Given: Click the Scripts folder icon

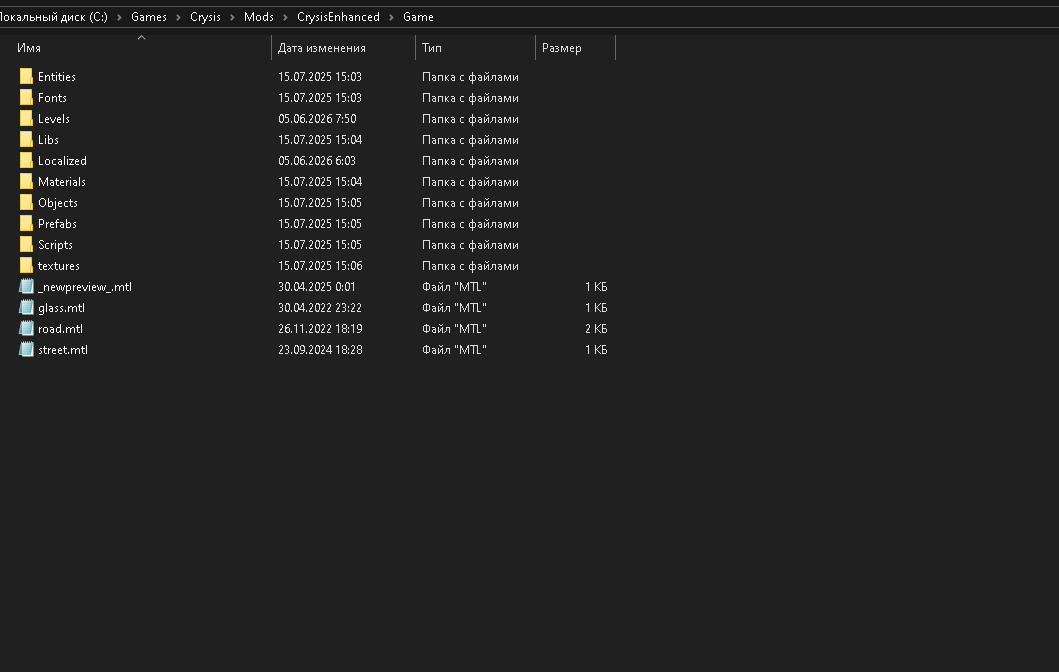Looking at the screenshot, I should pyautogui.click(x=26, y=244).
